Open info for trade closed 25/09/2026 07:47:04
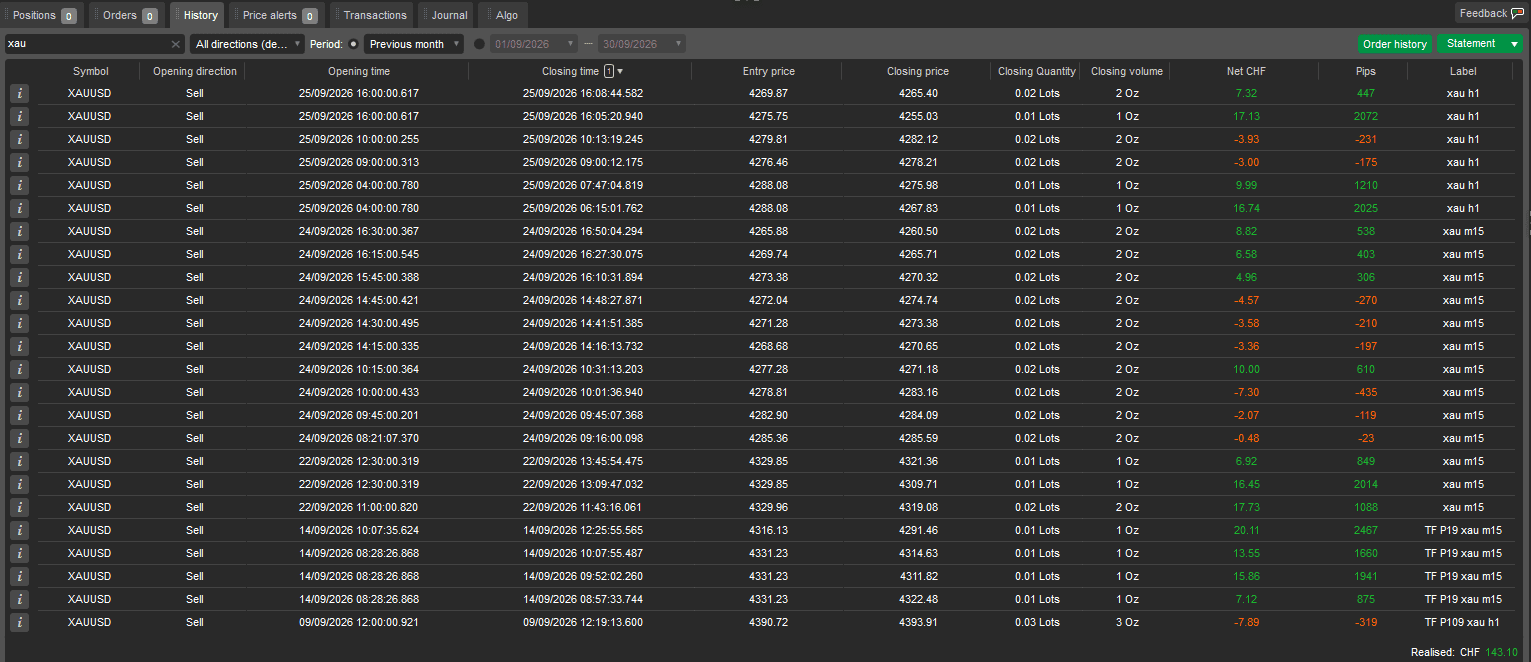Image resolution: width=1531 pixels, height=662 pixels. coord(19,185)
